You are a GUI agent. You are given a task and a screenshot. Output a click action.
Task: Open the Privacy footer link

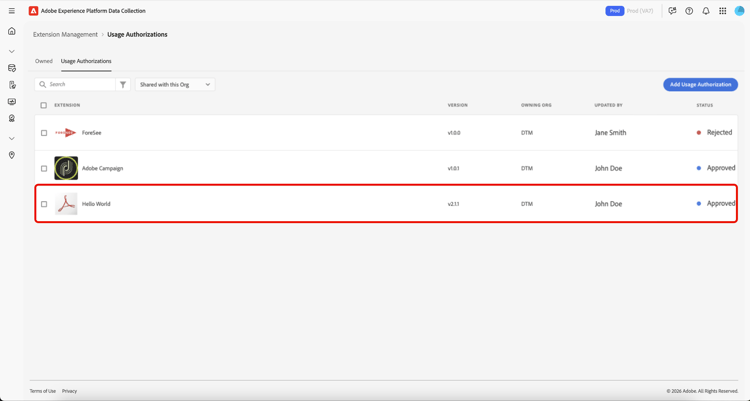pos(69,391)
